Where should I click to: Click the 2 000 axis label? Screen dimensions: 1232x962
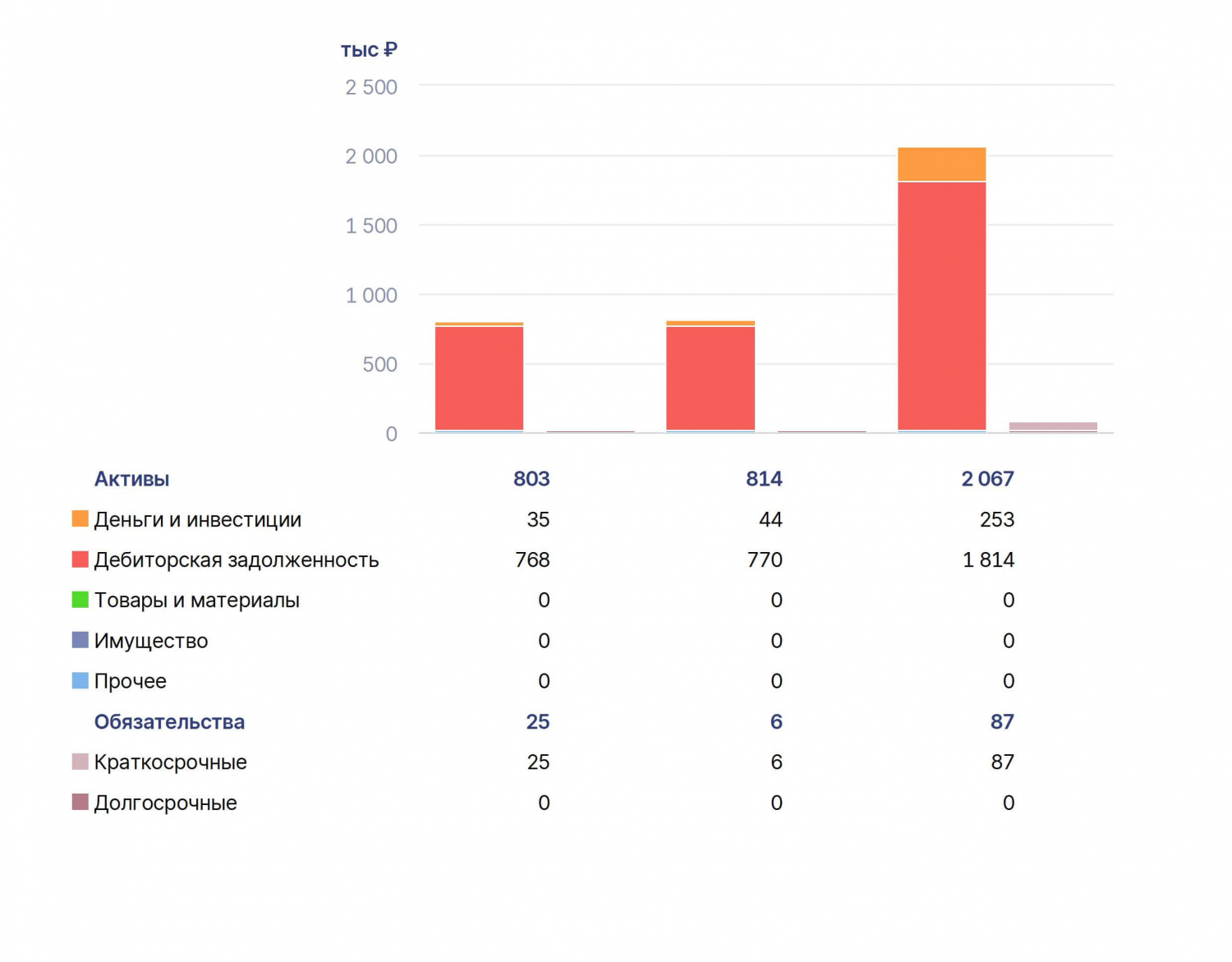[371, 156]
